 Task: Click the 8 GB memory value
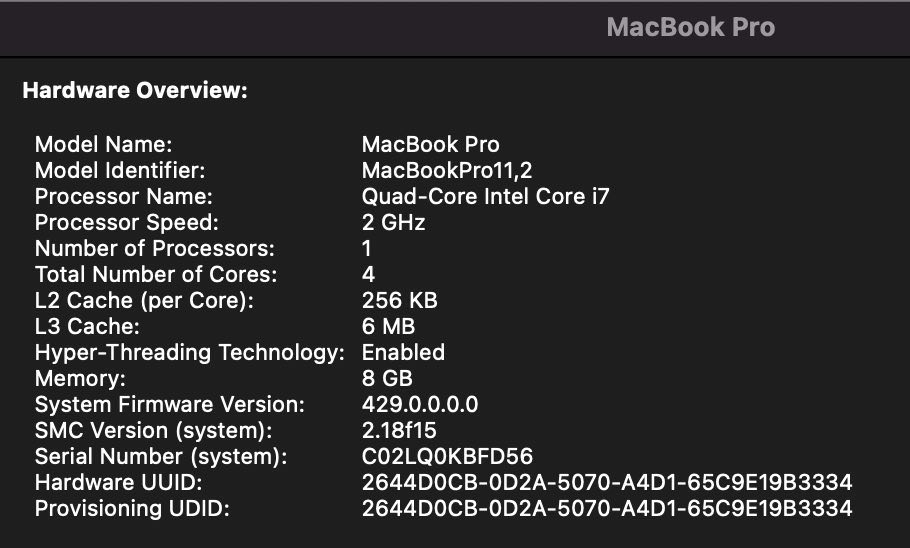pos(386,379)
